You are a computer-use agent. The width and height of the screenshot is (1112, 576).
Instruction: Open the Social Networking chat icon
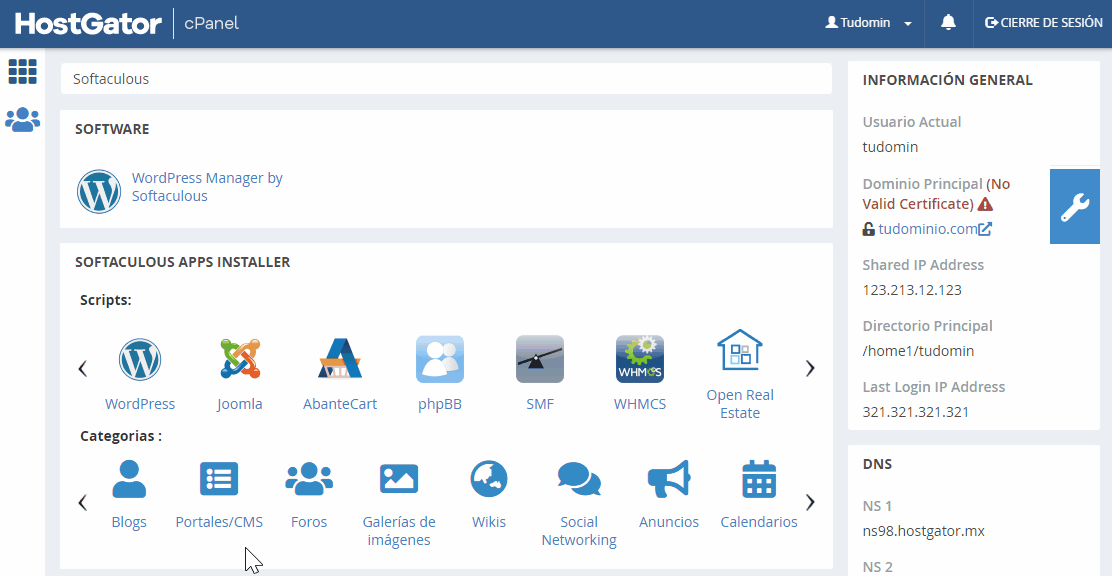(x=579, y=479)
